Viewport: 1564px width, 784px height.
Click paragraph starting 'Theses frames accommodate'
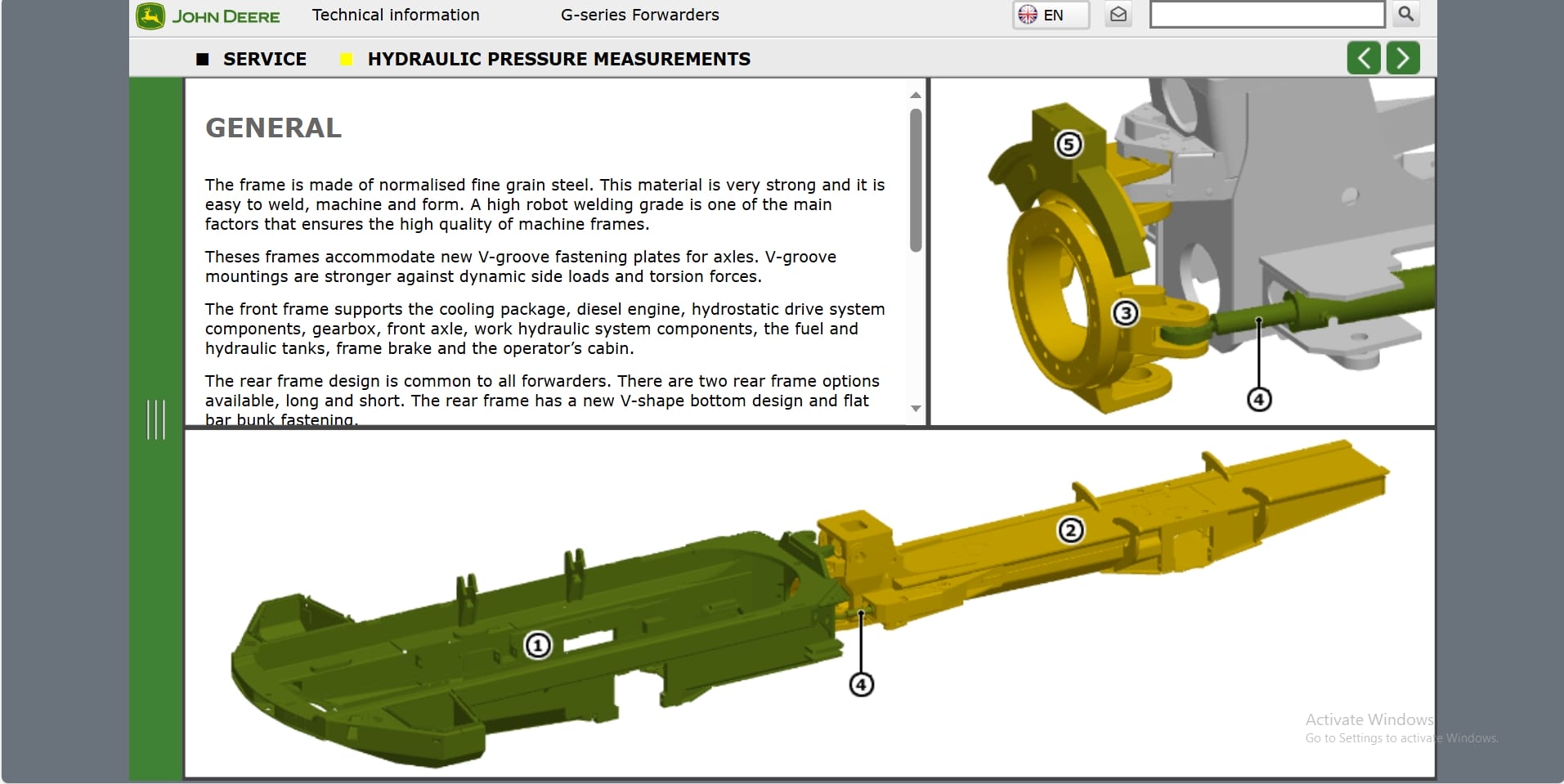[521, 267]
